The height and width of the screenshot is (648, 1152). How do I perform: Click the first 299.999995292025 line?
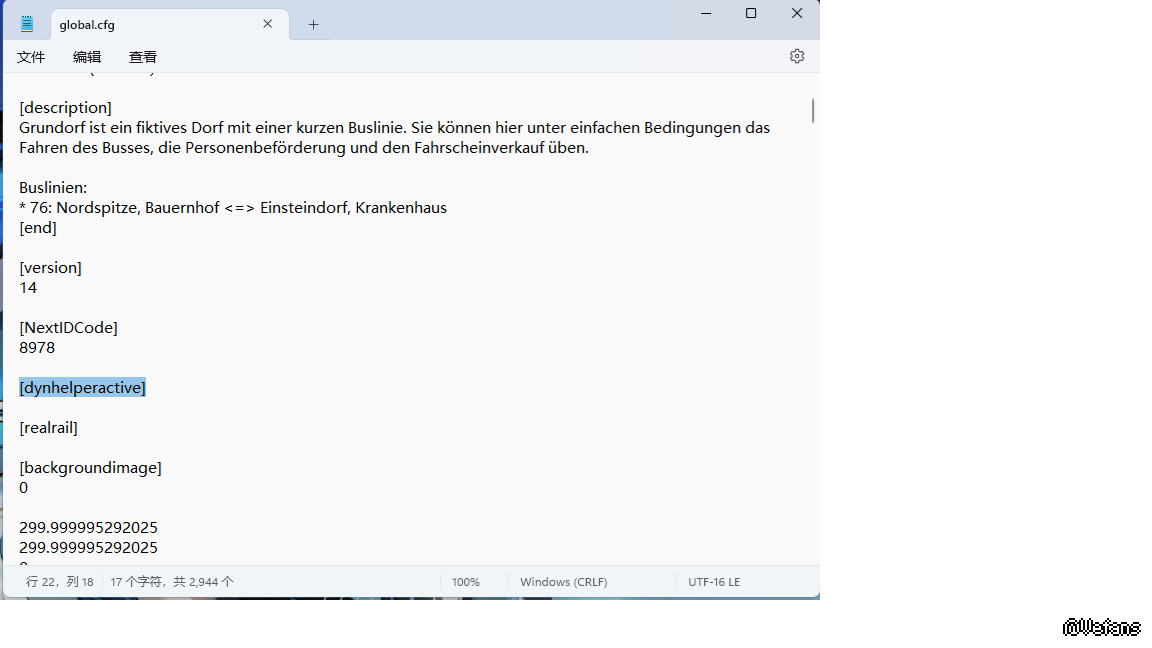coord(88,528)
